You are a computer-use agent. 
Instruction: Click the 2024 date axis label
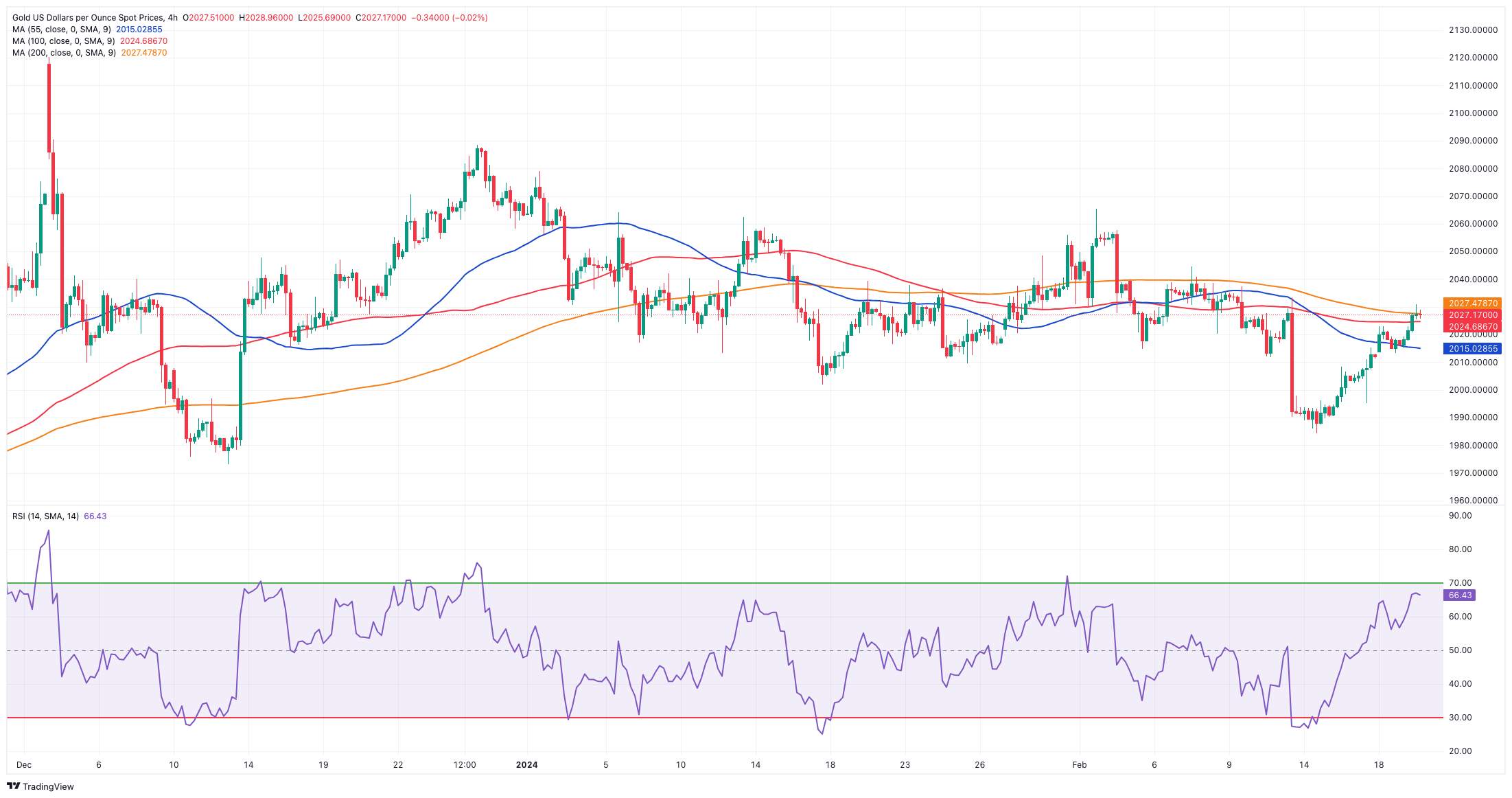(x=526, y=765)
